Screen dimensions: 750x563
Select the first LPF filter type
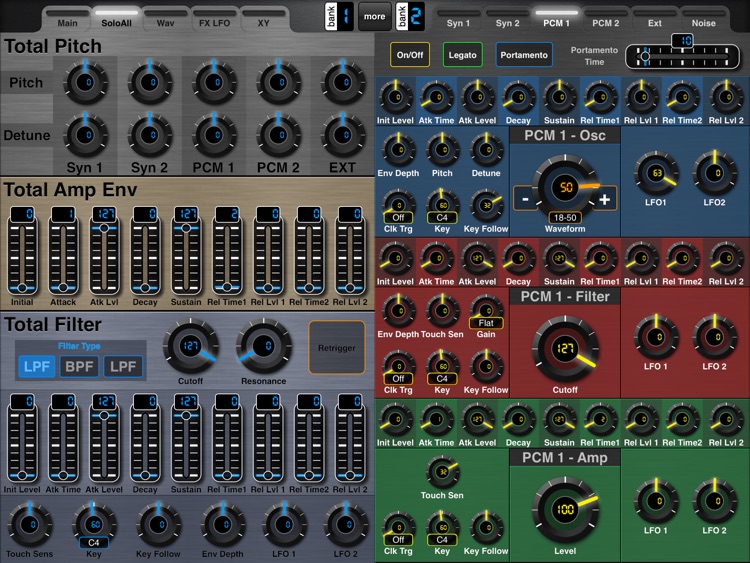[x=36, y=366]
